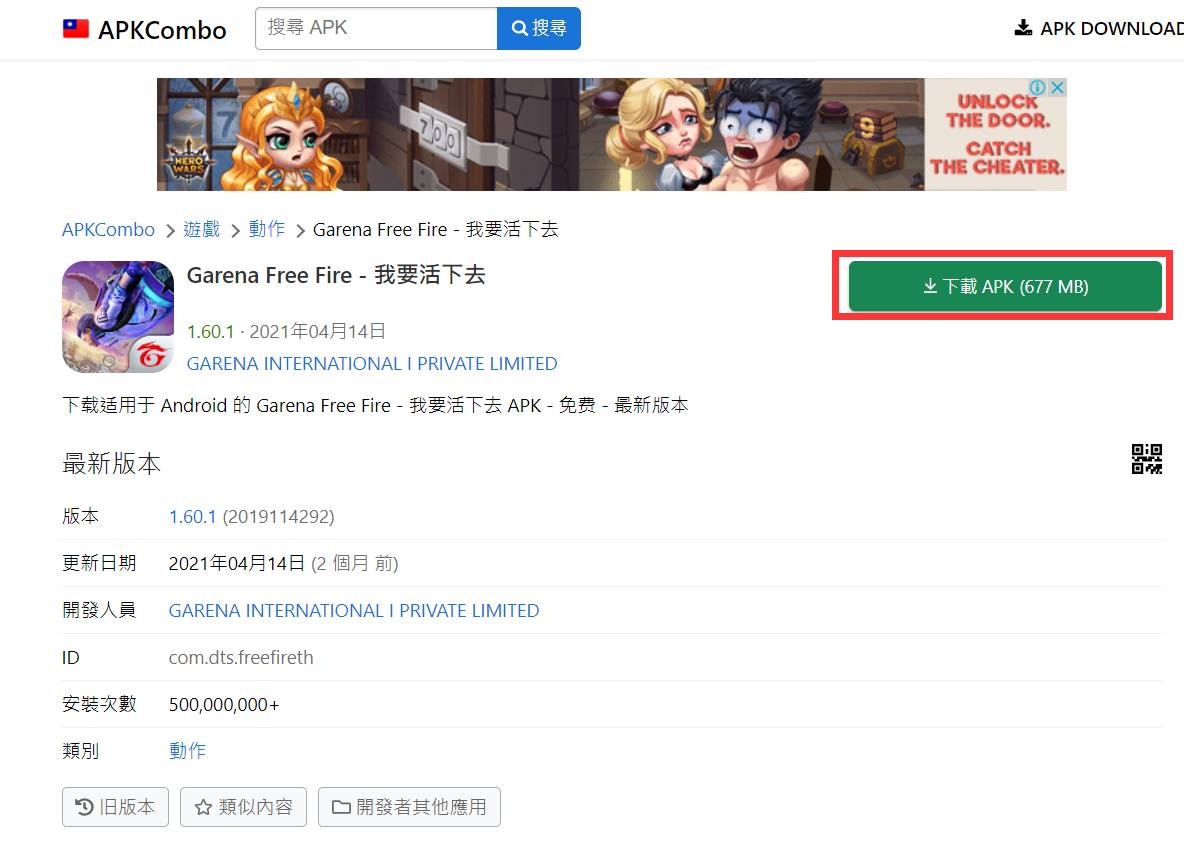The width and height of the screenshot is (1184, 853).
Task: Focus the 搜尋 APK search field
Action: [376, 29]
